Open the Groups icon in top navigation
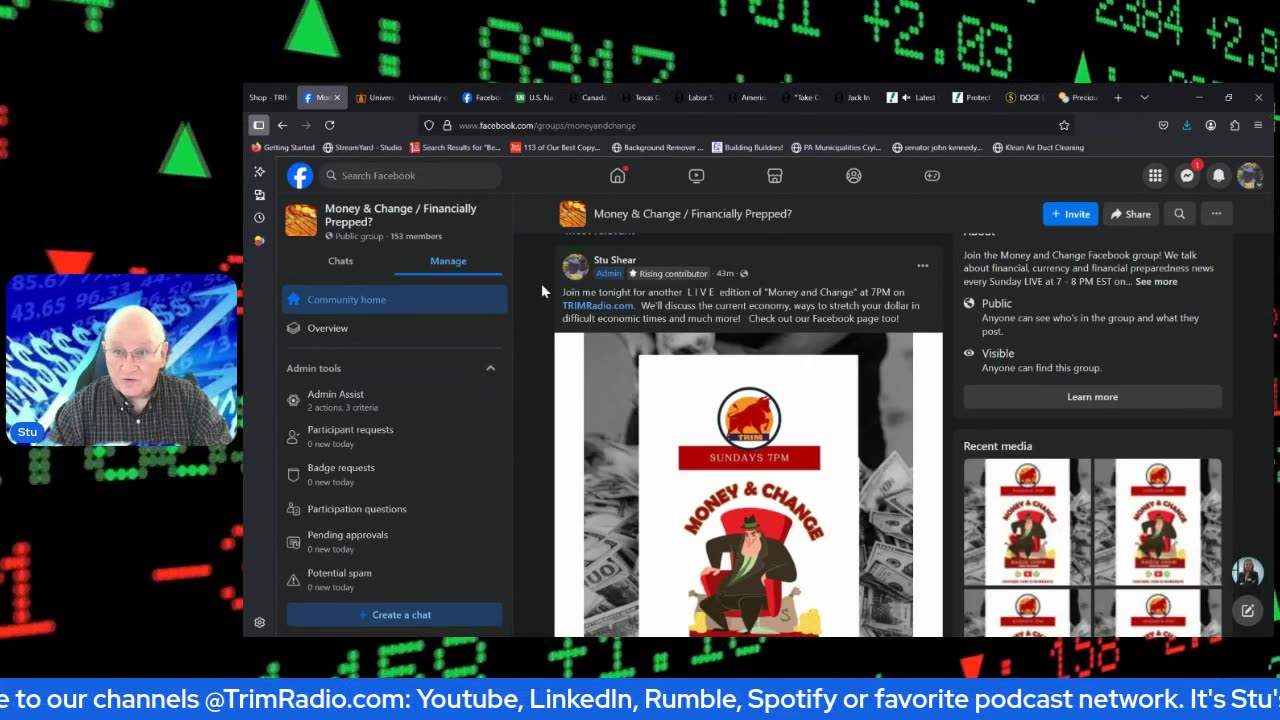 (853, 176)
